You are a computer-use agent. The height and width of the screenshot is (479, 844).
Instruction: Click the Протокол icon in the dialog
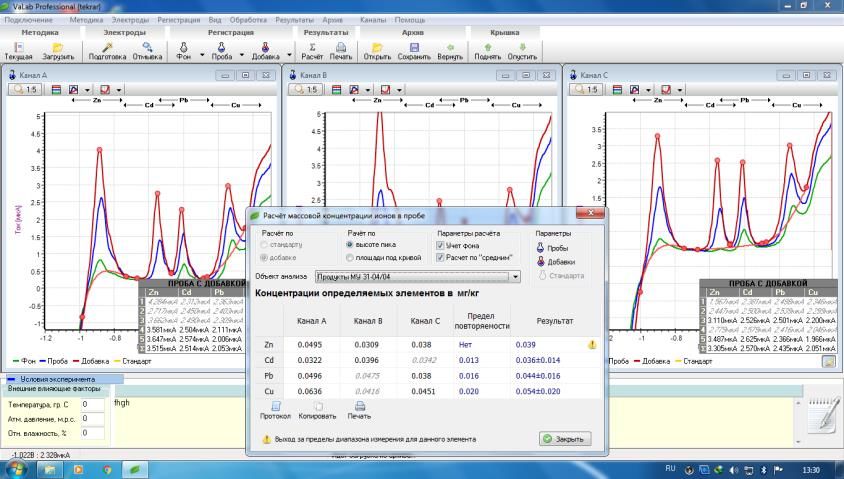coord(275,408)
